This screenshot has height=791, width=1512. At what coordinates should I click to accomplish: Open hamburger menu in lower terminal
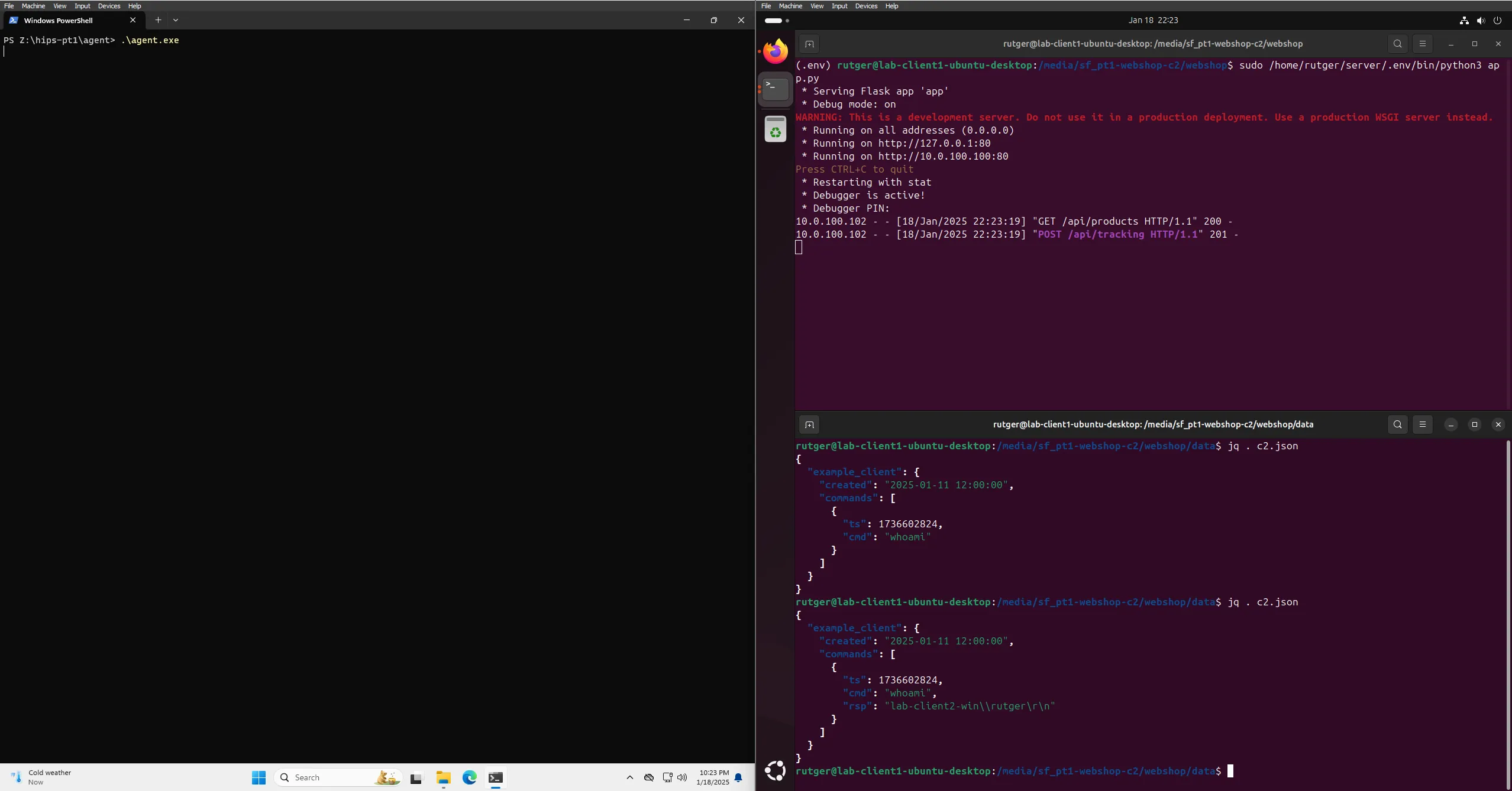coord(1423,424)
